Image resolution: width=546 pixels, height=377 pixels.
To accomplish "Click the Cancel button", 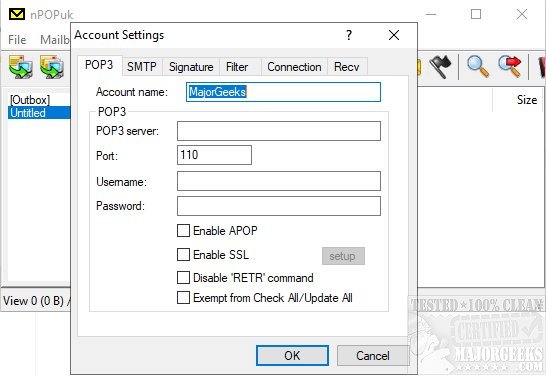I will point(373,355).
